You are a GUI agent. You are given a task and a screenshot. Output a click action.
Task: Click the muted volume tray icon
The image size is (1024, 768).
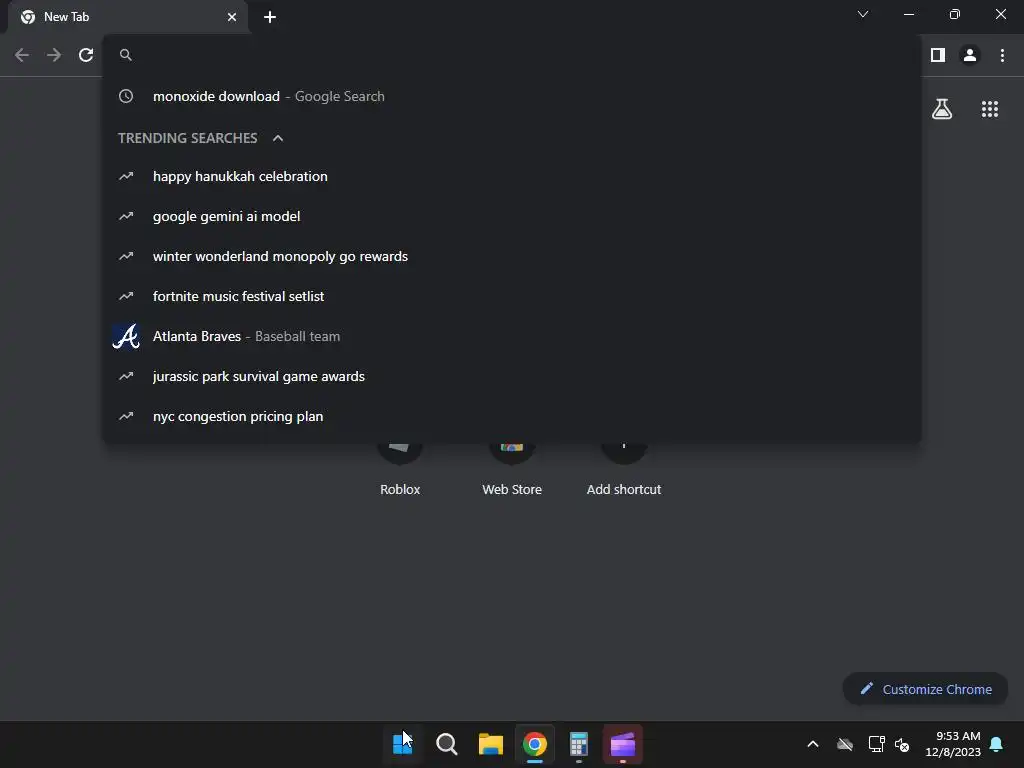coord(902,744)
